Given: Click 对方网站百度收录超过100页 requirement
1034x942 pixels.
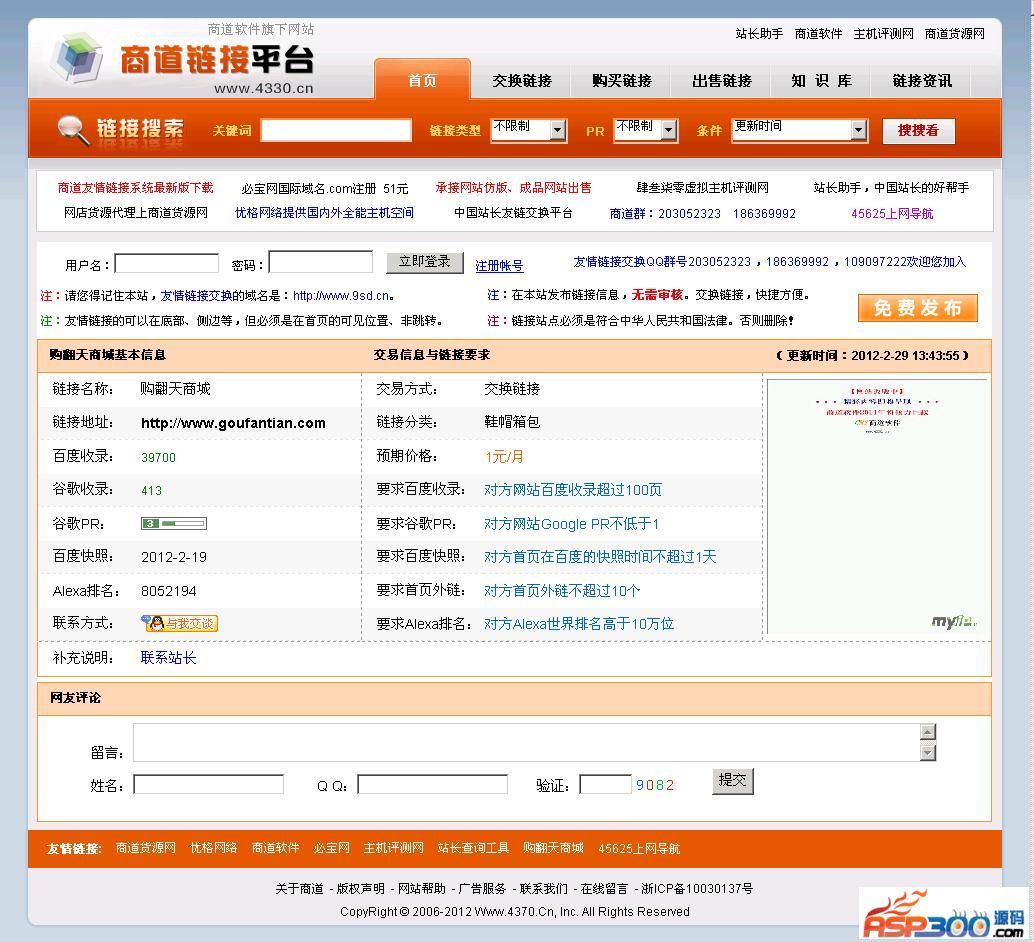Looking at the screenshot, I should [572, 490].
